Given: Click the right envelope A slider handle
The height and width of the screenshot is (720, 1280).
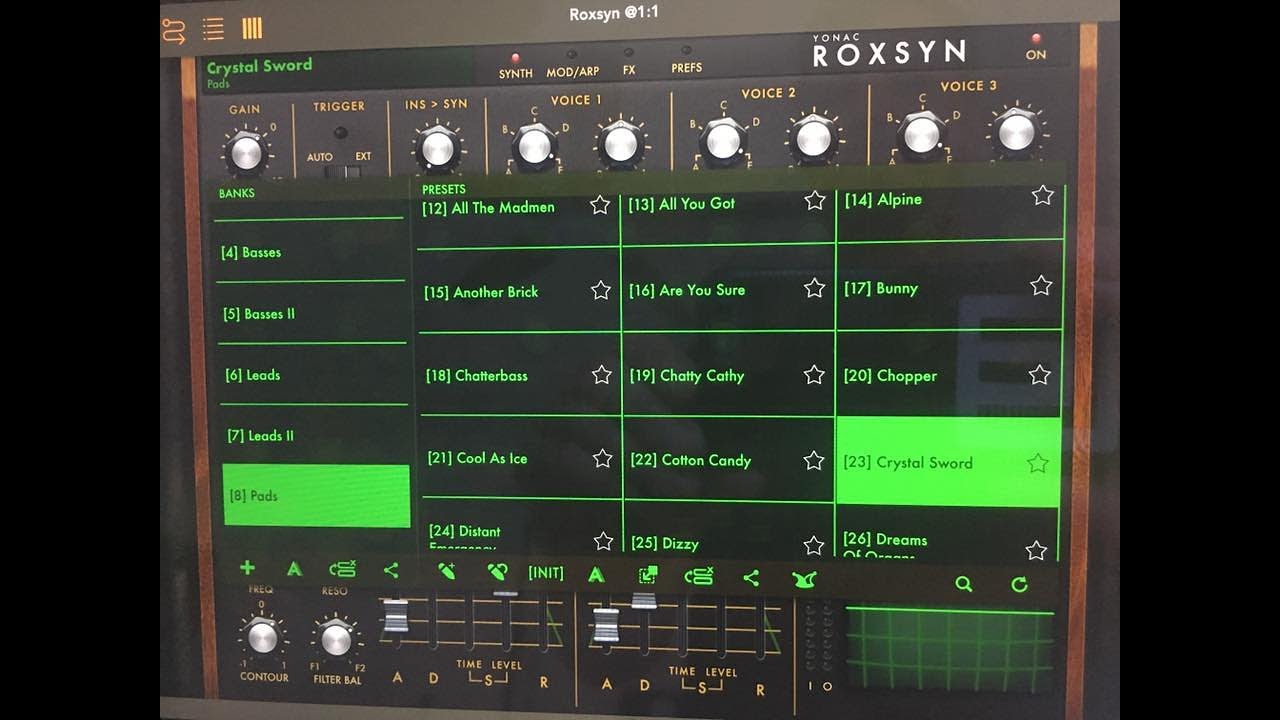Looking at the screenshot, I should click(x=605, y=624).
